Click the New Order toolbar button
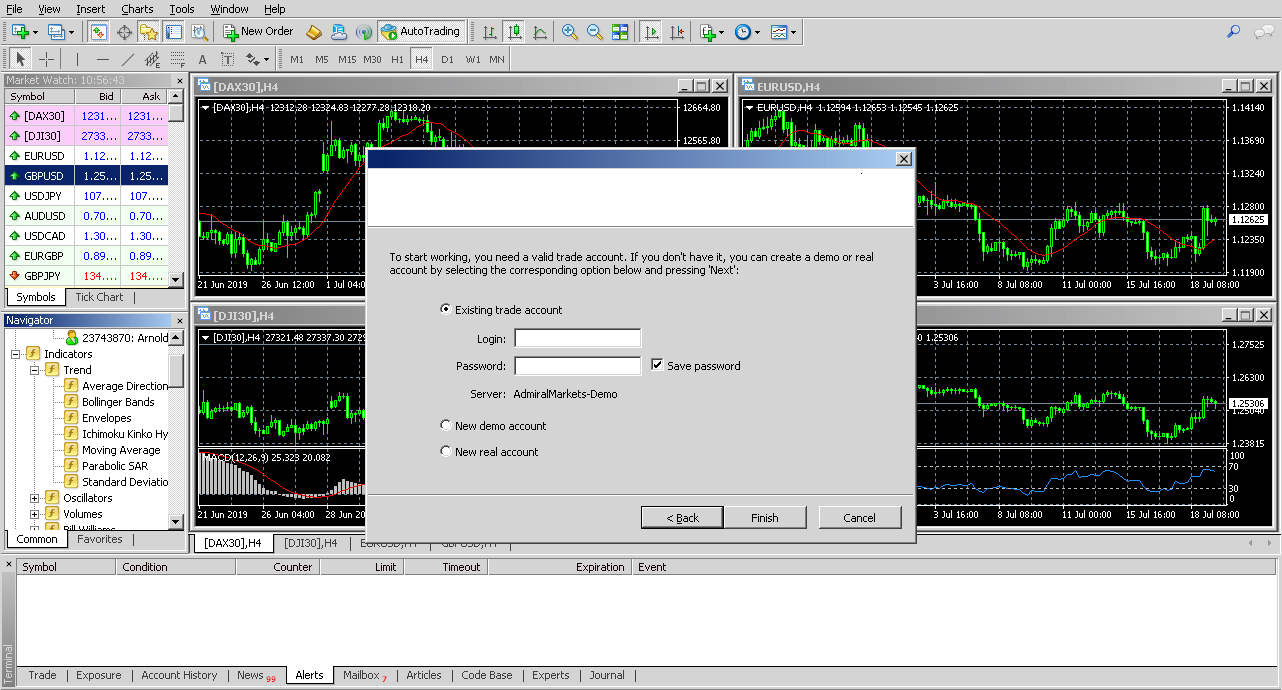The image size is (1282, 690). pyautogui.click(x=259, y=31)
